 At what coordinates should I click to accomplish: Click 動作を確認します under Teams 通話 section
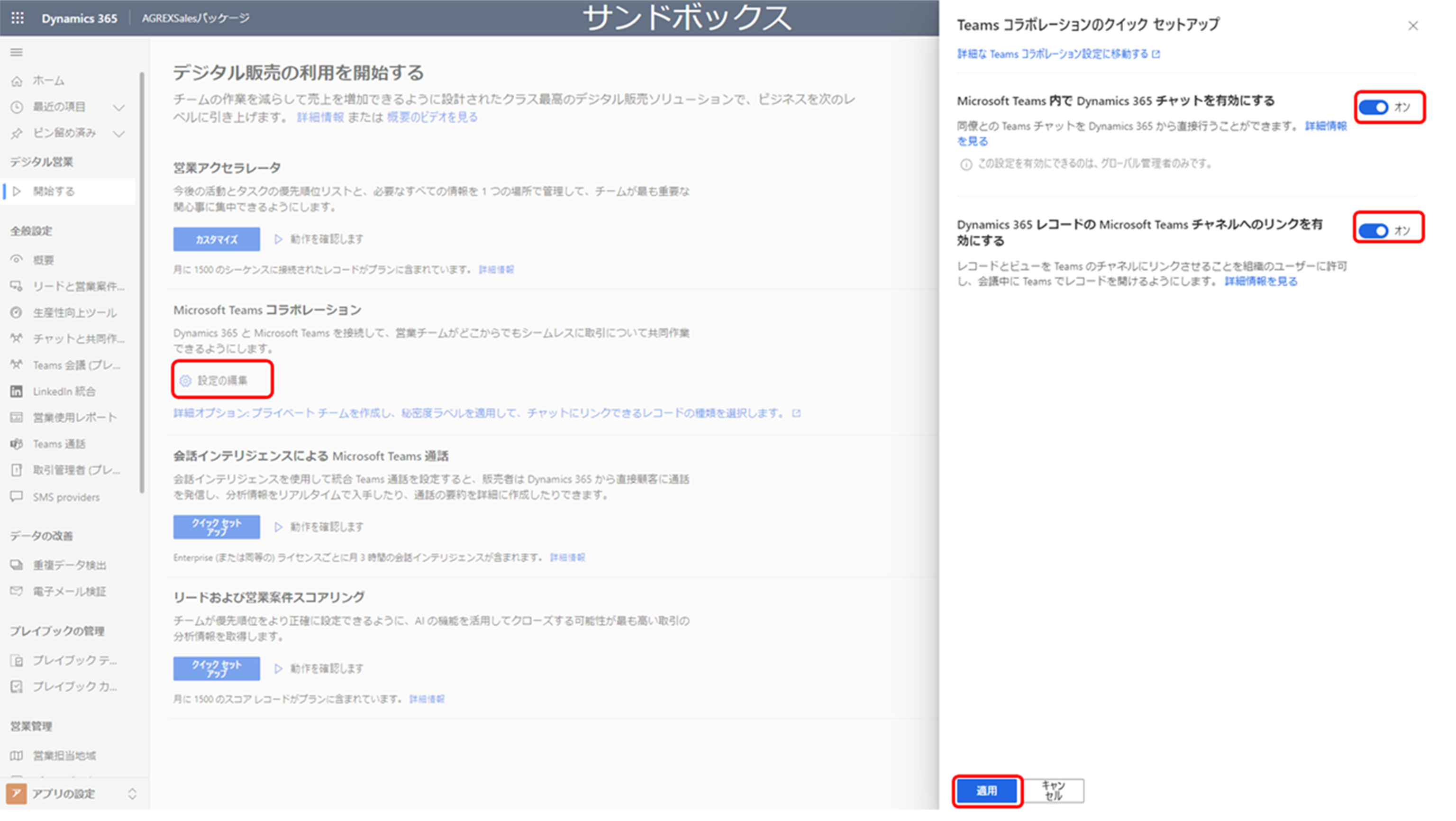[320, 527]
